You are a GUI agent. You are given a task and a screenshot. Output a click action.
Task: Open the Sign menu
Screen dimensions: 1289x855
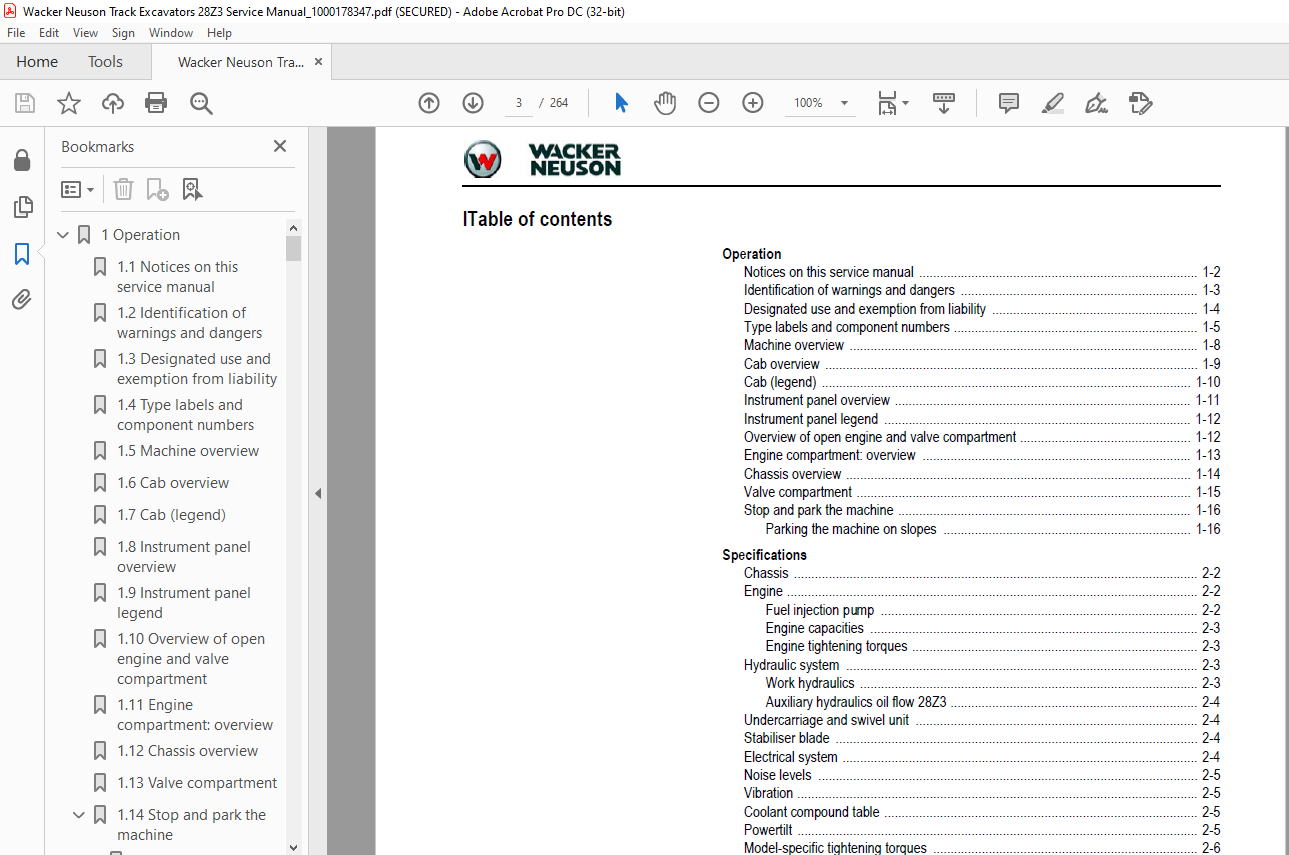click(x=123, y=33)
